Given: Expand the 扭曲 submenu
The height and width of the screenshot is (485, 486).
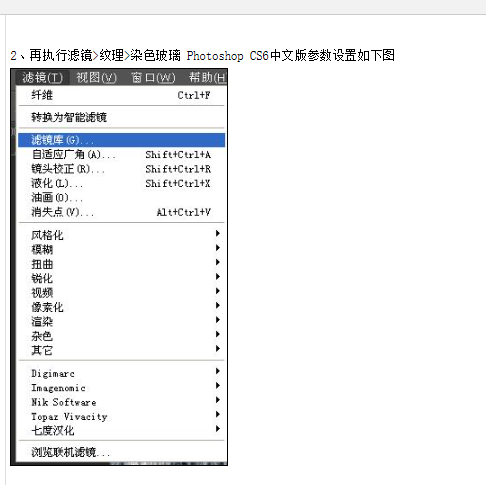Looking at the screenshot, I should coord(122,264).
